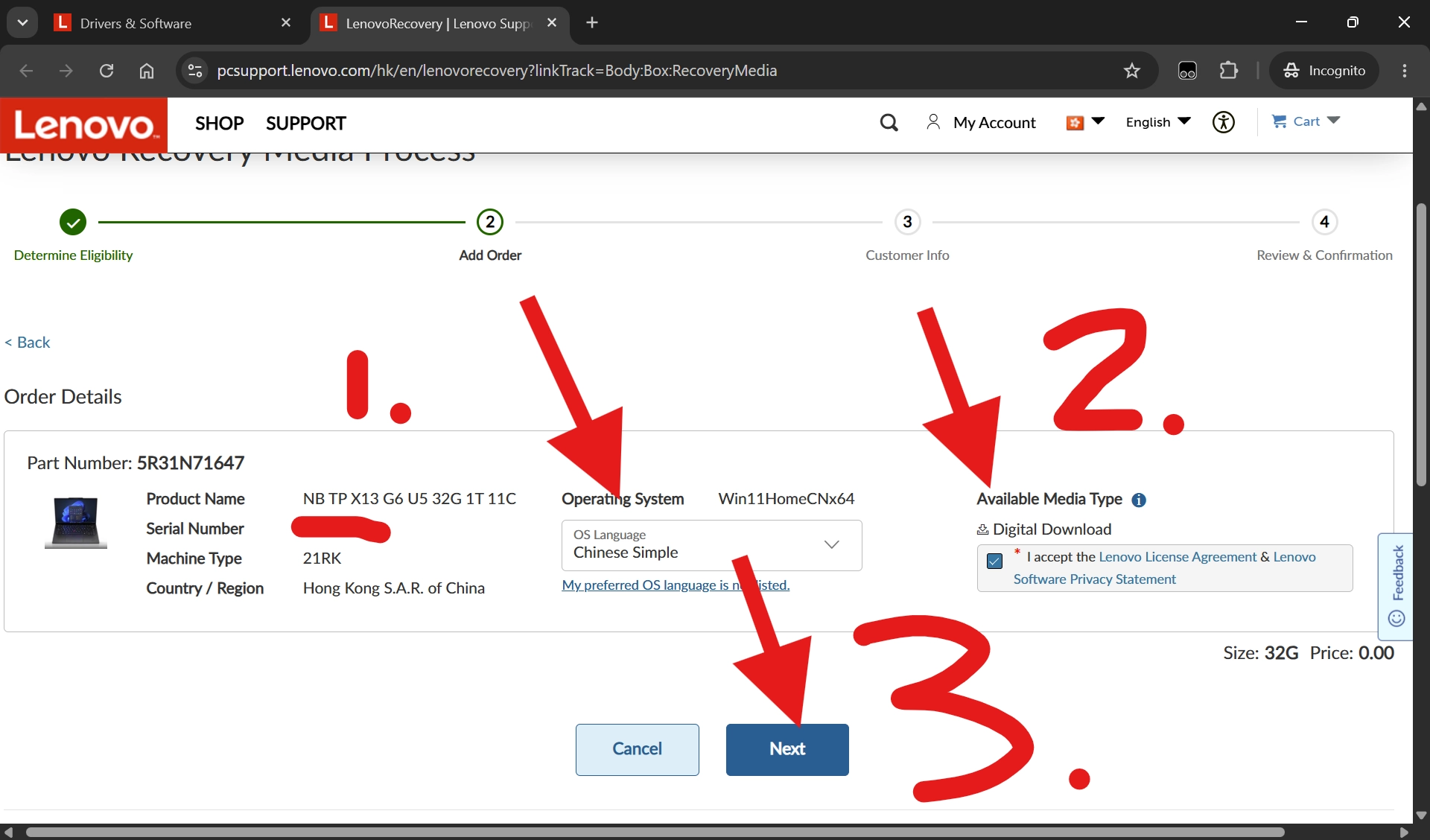This screenshot has width=1430, height=840.
Task: Click the vertical page scrollbar thumb
Action: tap(1421, 344)
